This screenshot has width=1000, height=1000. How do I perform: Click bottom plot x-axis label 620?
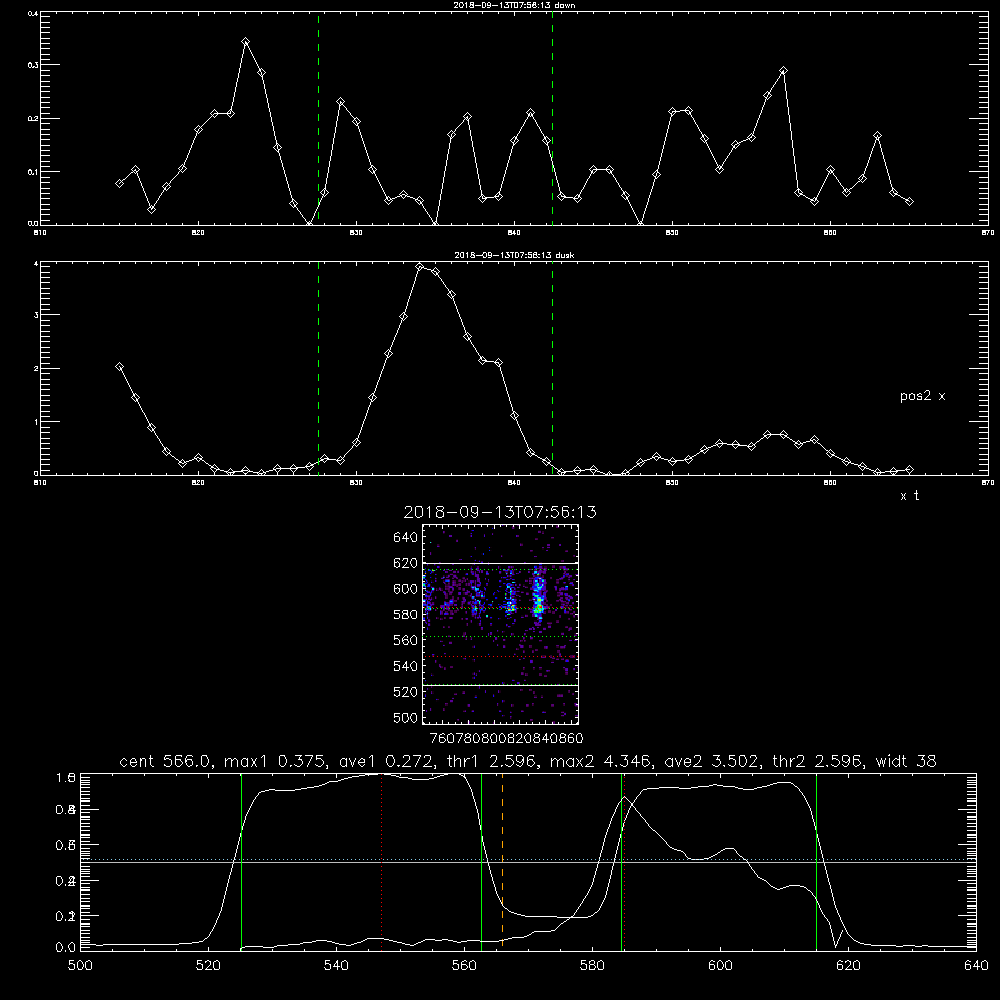tap(848, 966)
